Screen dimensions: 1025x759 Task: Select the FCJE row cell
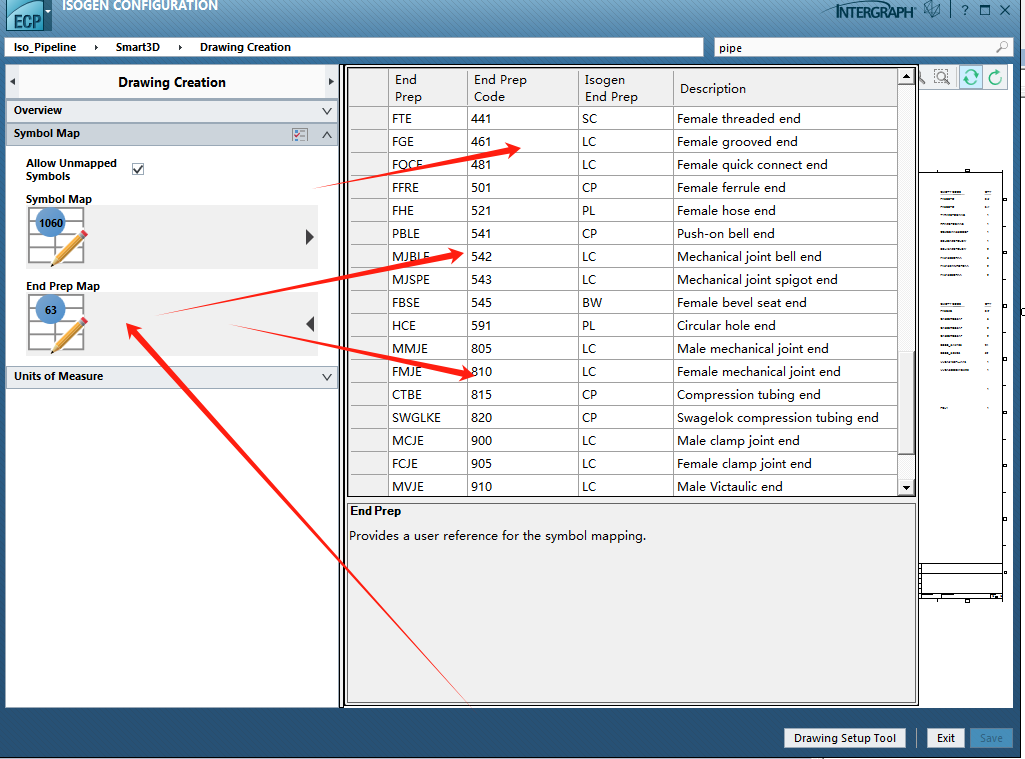tap(428, 464)
